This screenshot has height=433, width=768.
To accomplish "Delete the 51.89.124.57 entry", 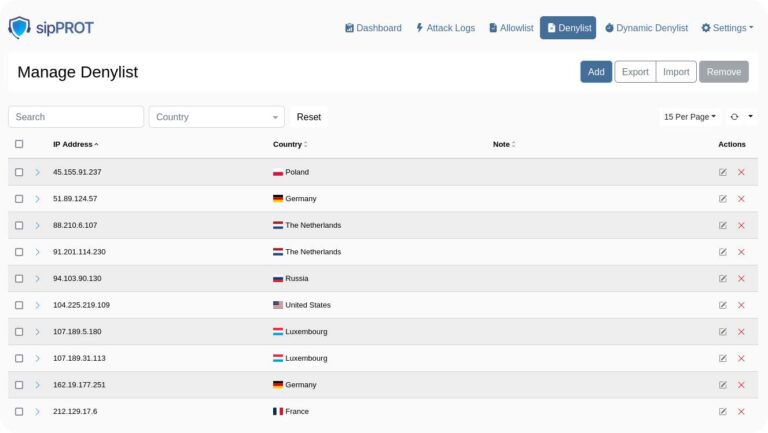I will click(741, 198).
